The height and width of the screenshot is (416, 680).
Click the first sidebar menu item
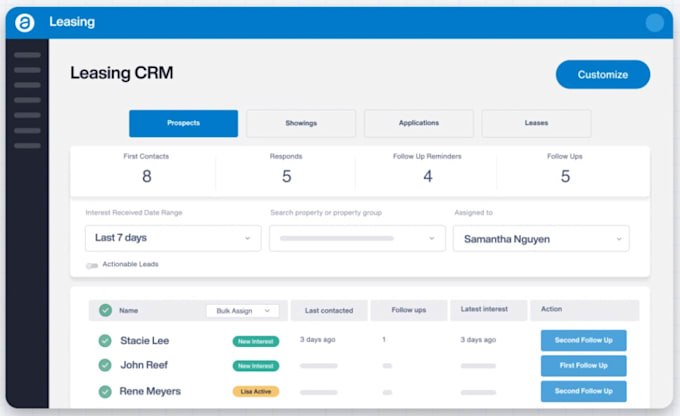27,55
